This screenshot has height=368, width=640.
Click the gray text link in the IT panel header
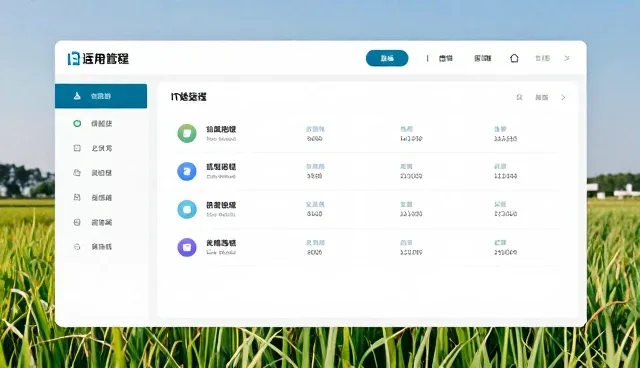tap(542, 97)
